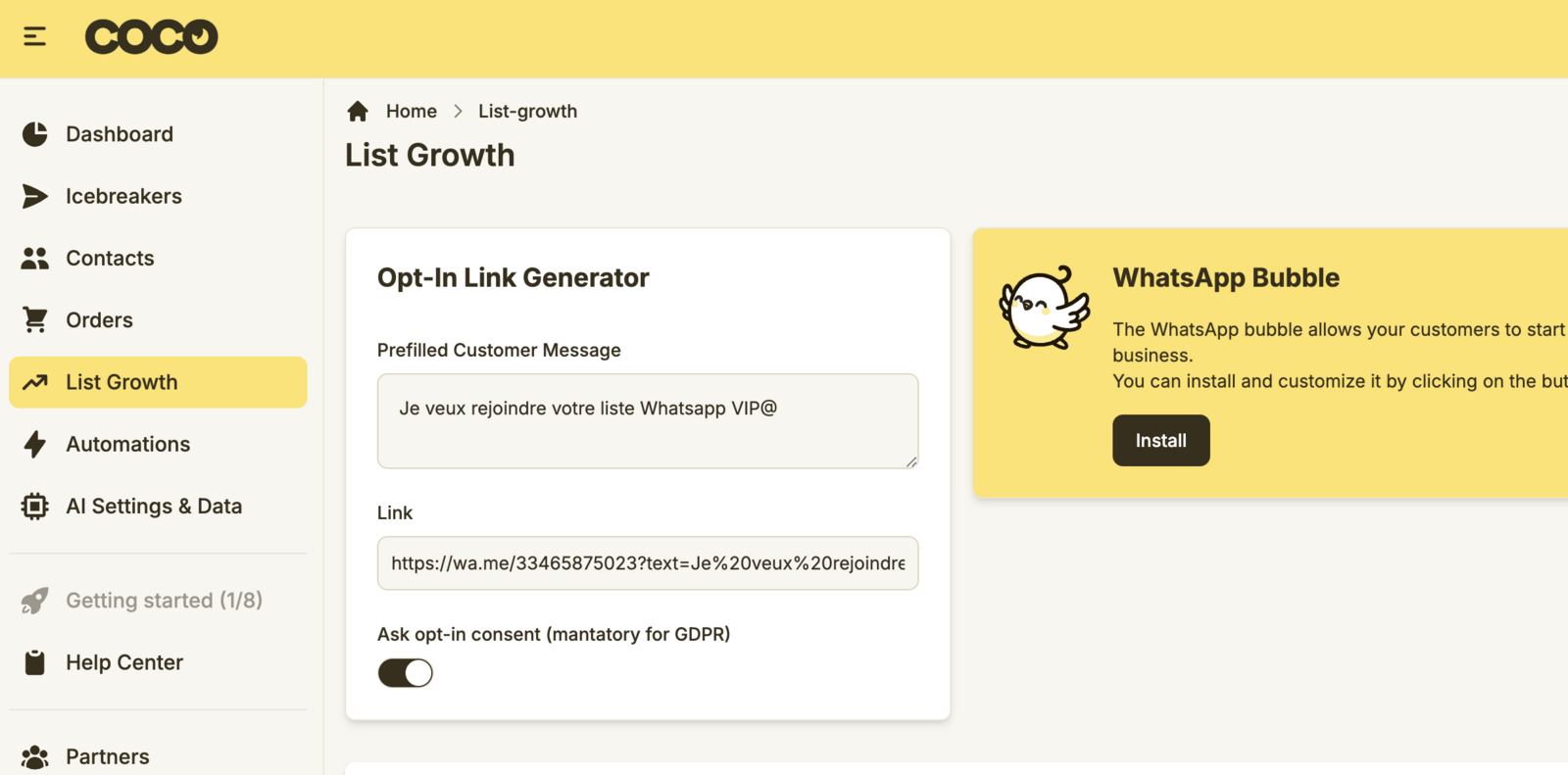Click the hamburger menu next to COCO logo
This screenshot has width=1568, height=775.
click(x=35, y=35)
